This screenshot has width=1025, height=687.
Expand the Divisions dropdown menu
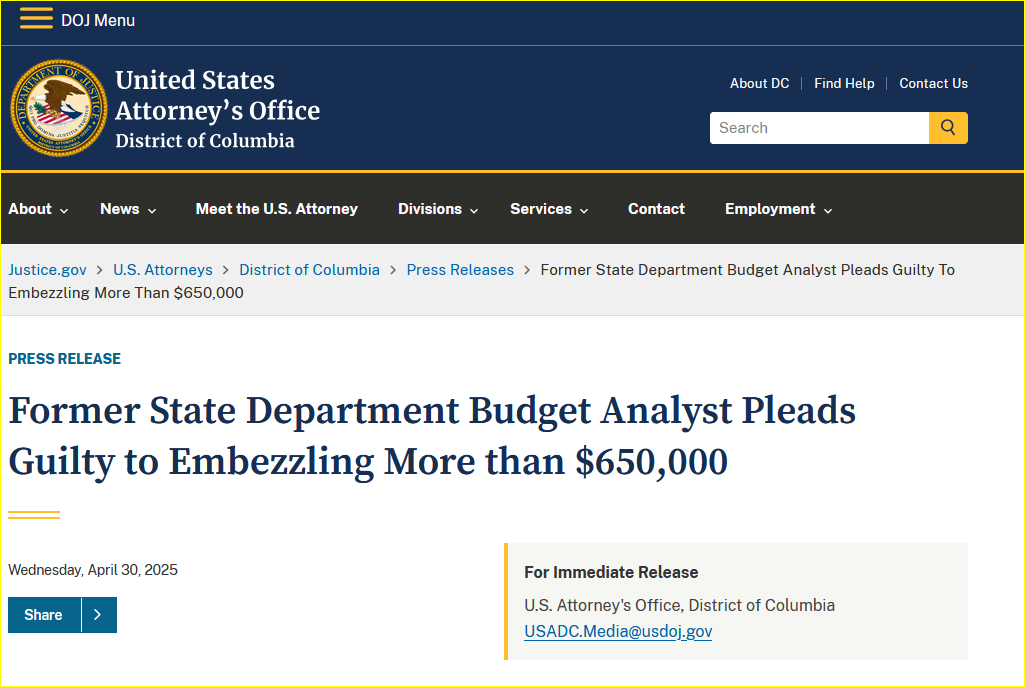pos(438,209)
